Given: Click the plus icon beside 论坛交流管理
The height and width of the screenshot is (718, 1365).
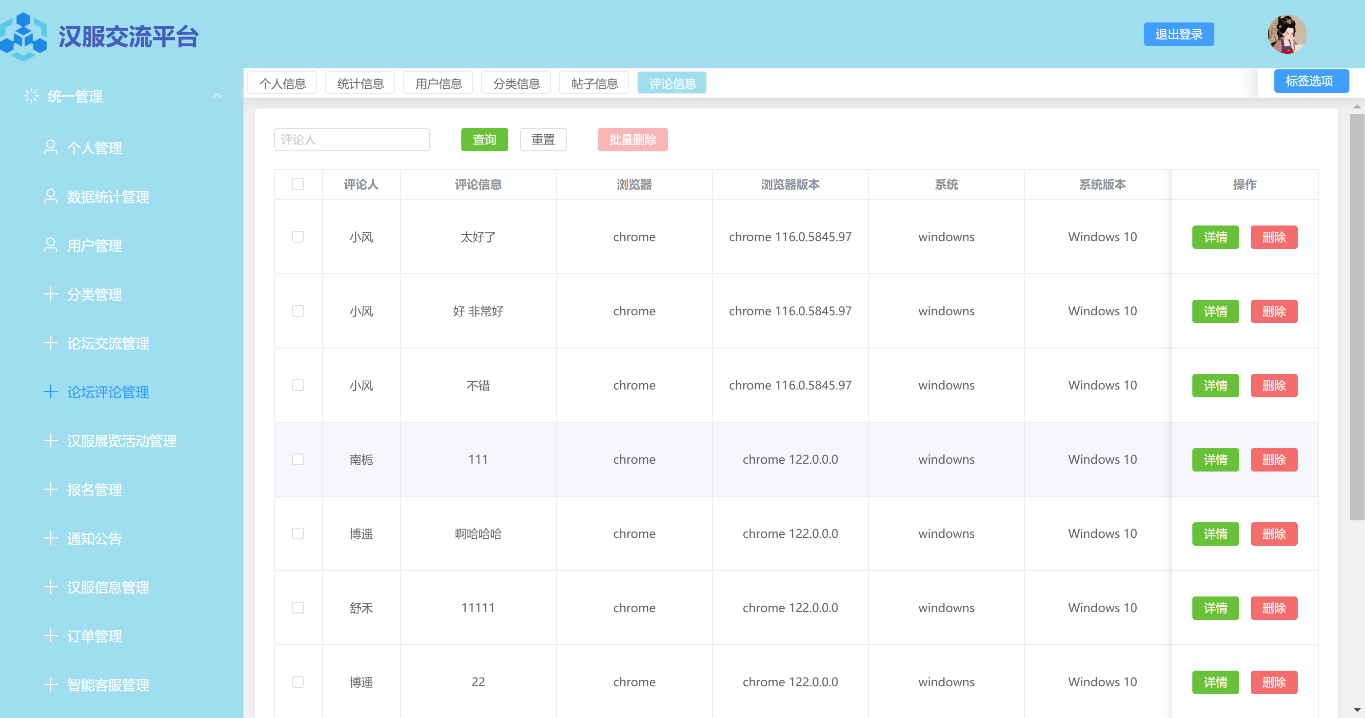Looking at the screenshot, I should click(50, 343).
